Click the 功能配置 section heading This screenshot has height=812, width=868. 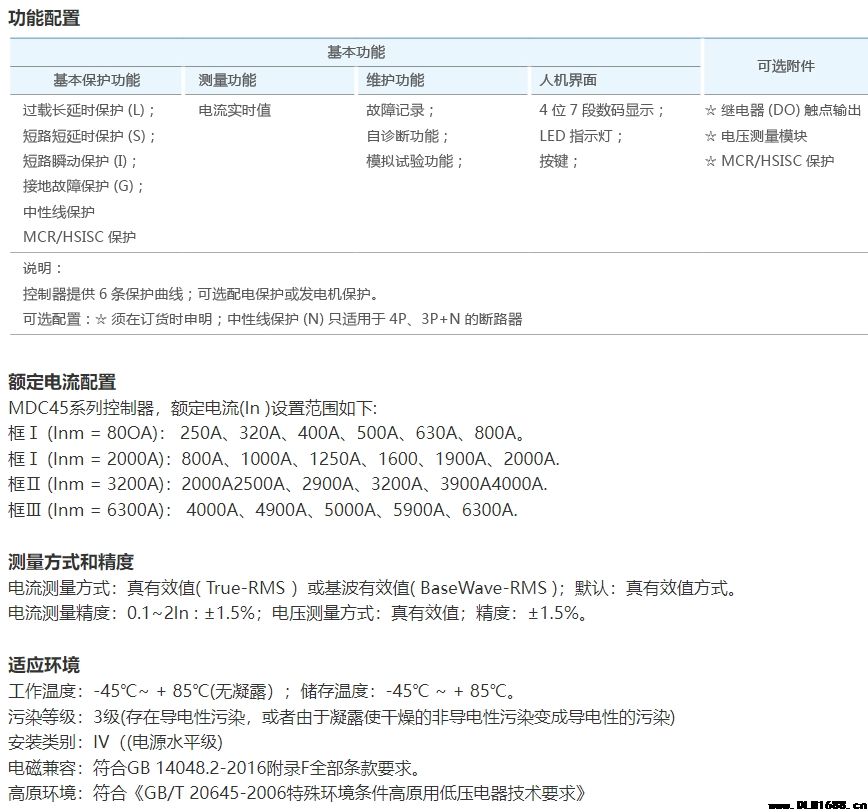point(44,18)
